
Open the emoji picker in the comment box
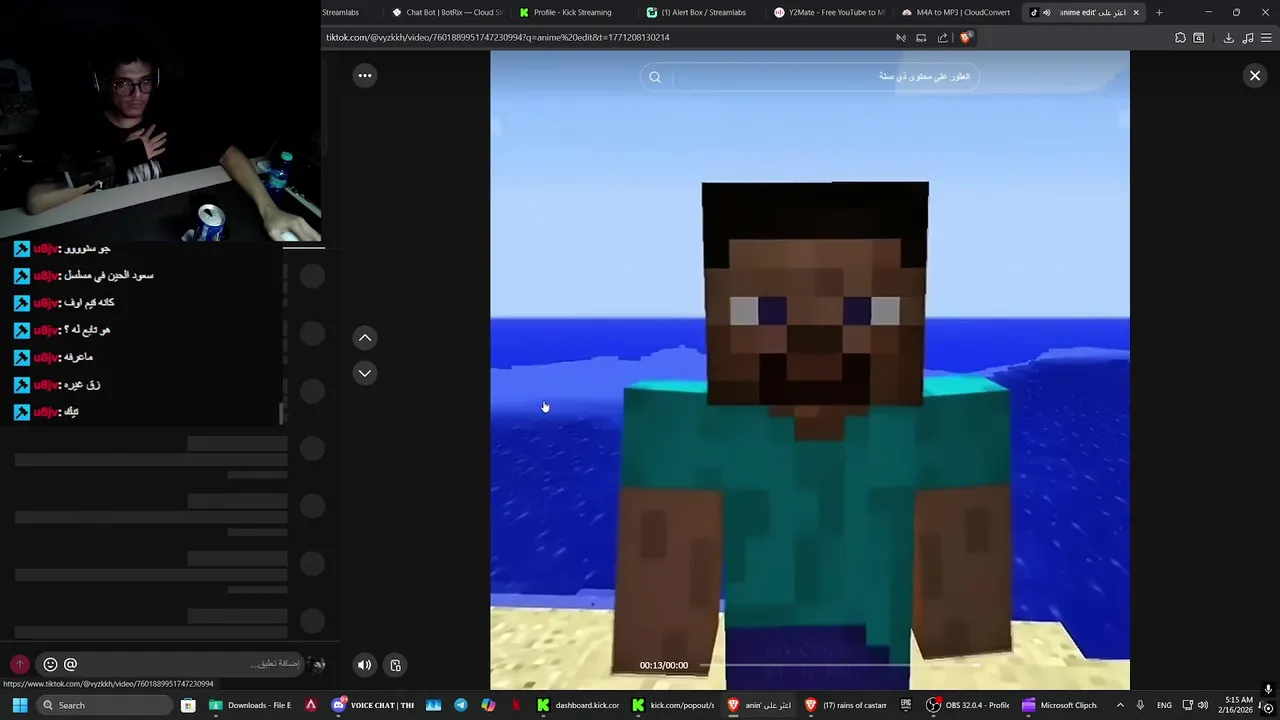point(51,664)
